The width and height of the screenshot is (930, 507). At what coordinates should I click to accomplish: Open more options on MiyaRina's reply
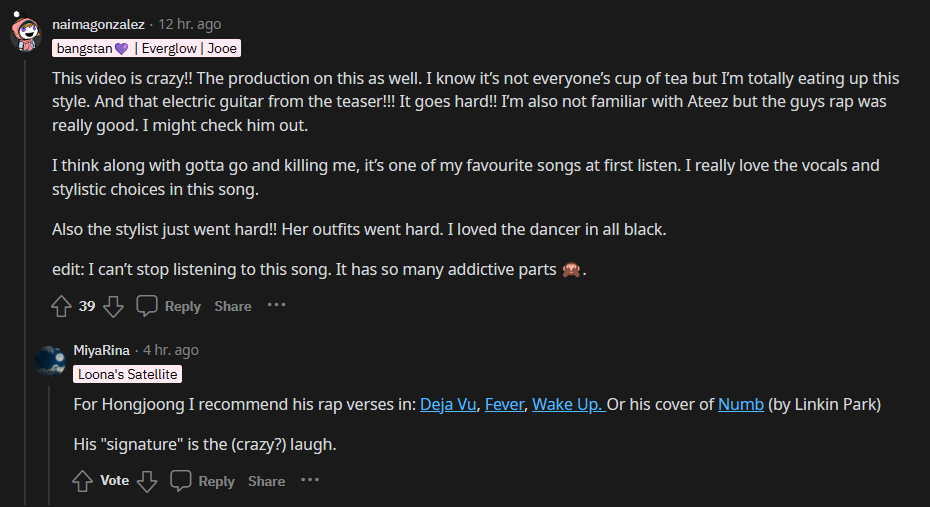310,480
